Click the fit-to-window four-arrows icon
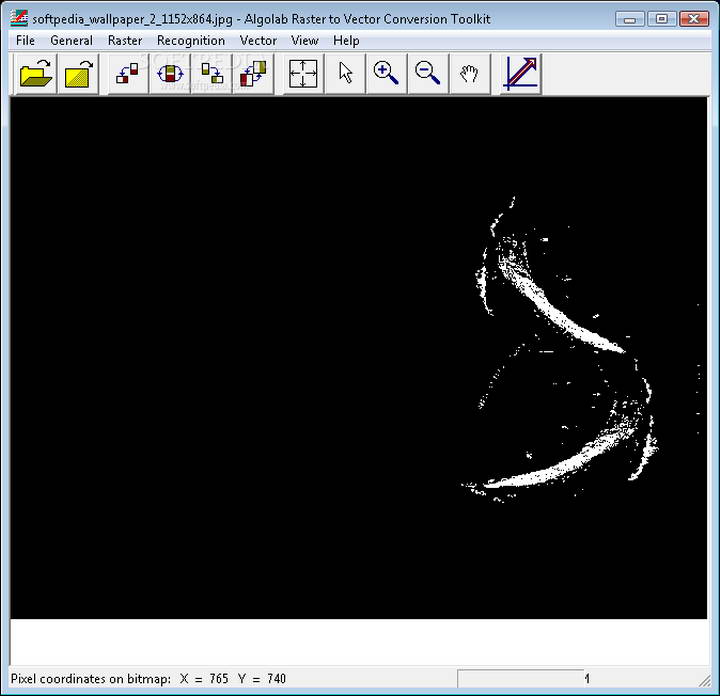 (303, 73)
